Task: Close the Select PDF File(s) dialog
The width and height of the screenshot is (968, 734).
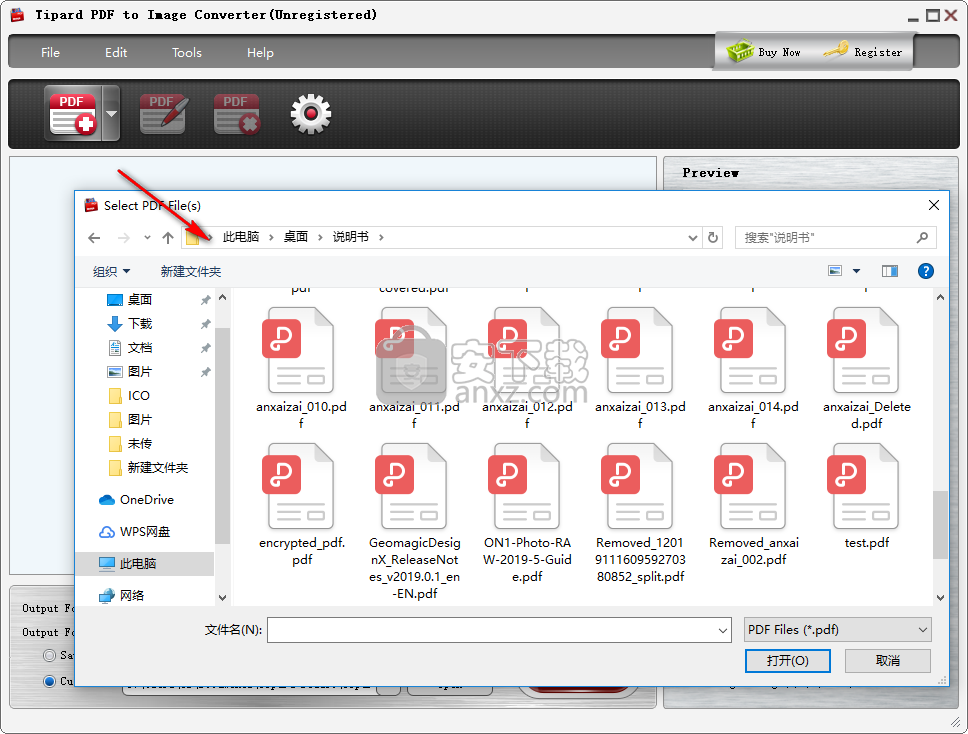Action: pyautogui.click(x=933, y=205)
